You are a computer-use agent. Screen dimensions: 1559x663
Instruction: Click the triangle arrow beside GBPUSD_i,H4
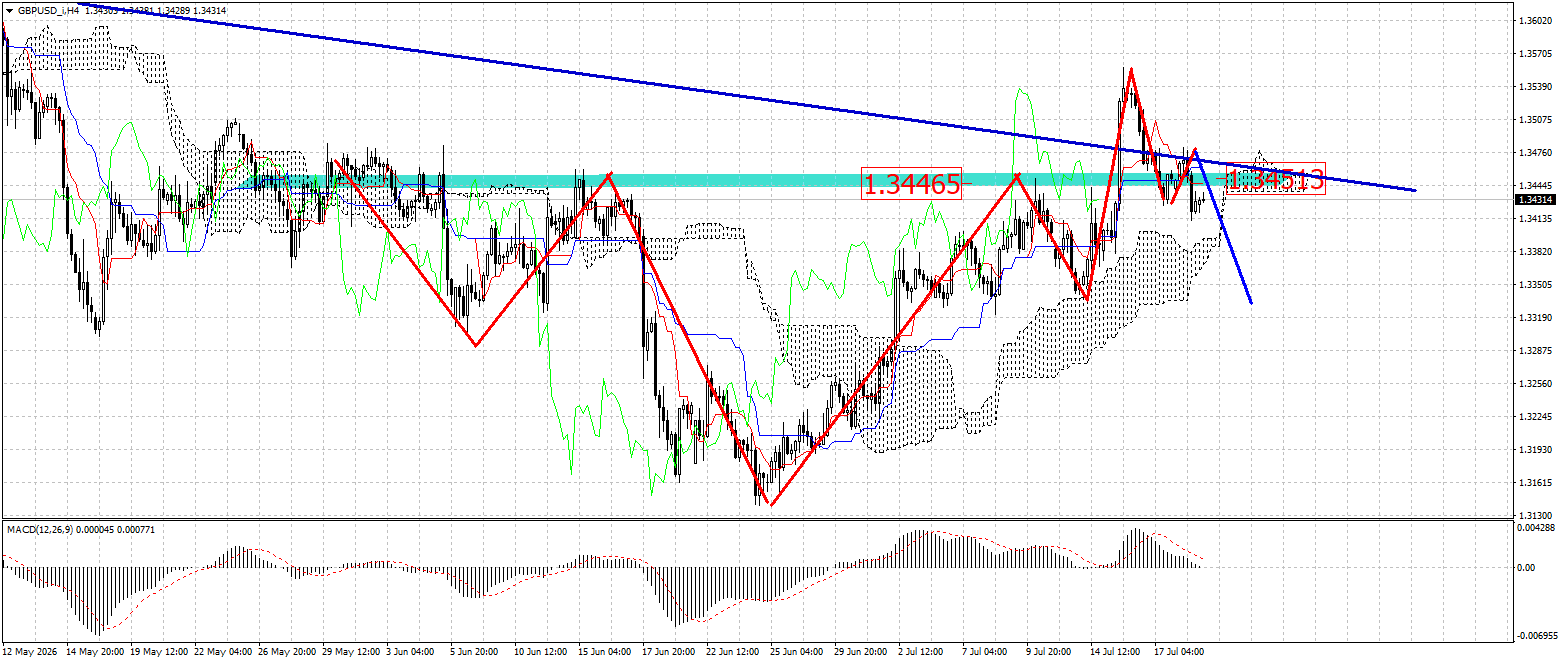pyautogui.click(x=9, y=9)
